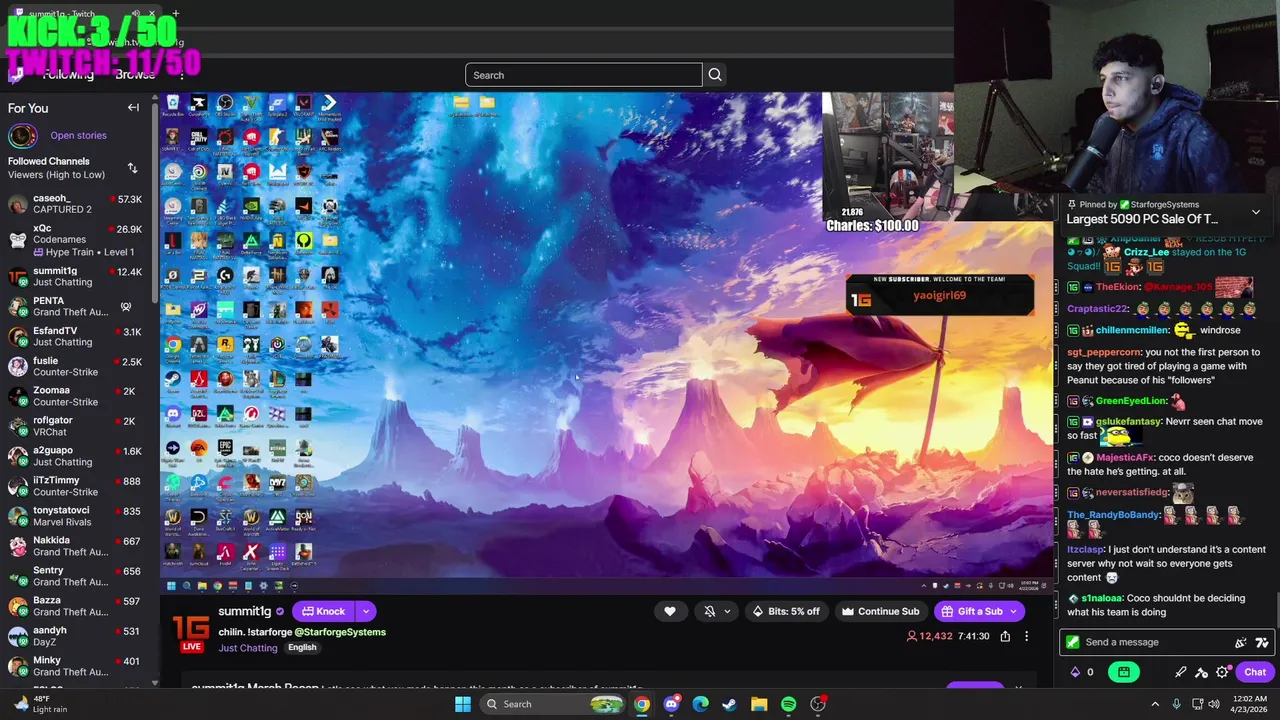Open File Explorer from the taskbar
Image resolution: width=1280 pixels, height=720 pixels.
coord(759,704)
